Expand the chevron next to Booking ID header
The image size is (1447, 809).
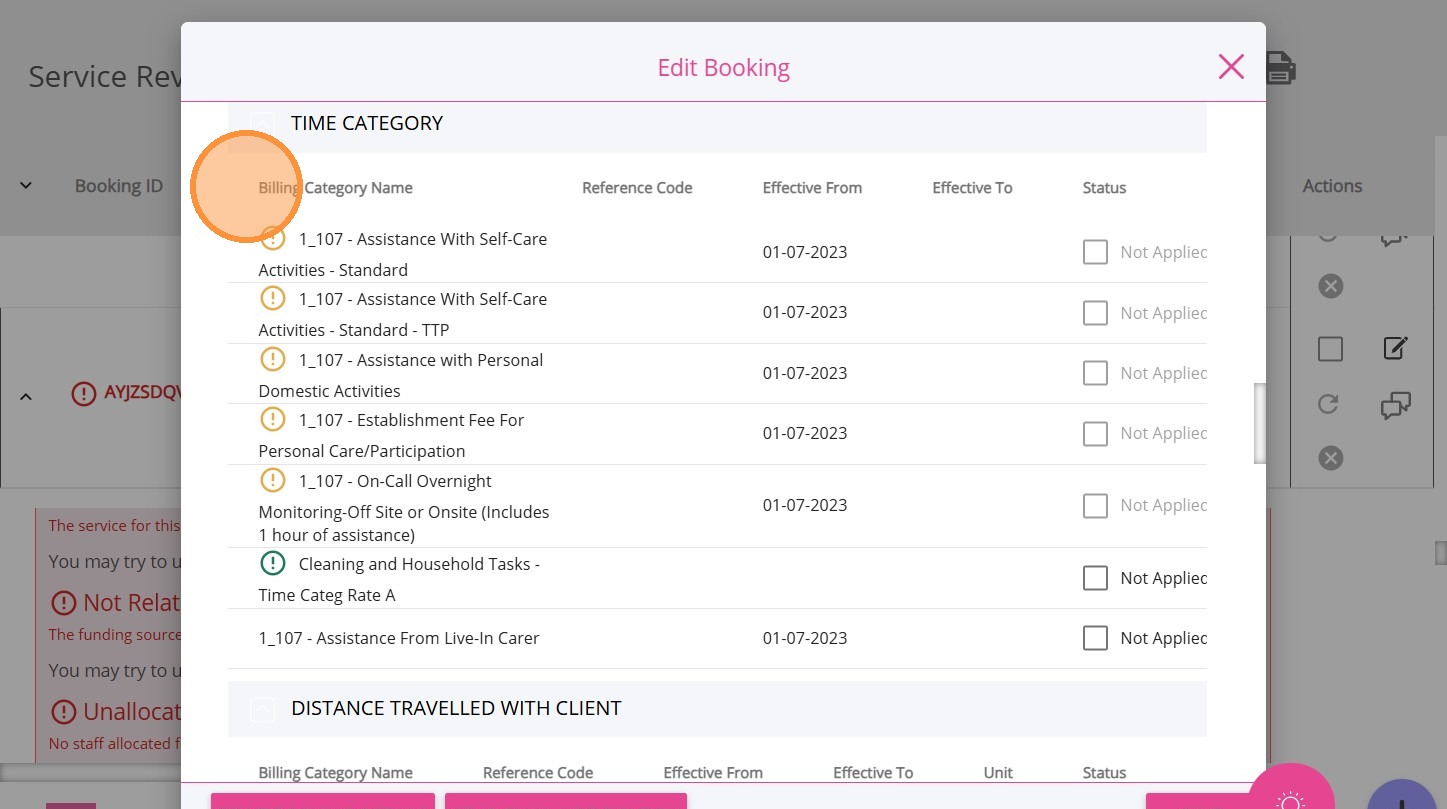[x=26, y=186]
